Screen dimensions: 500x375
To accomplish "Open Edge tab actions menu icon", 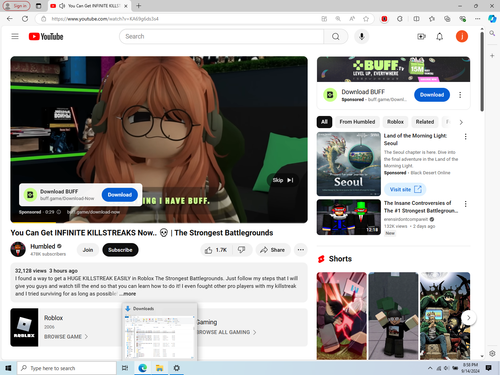I will coord(38,6).
